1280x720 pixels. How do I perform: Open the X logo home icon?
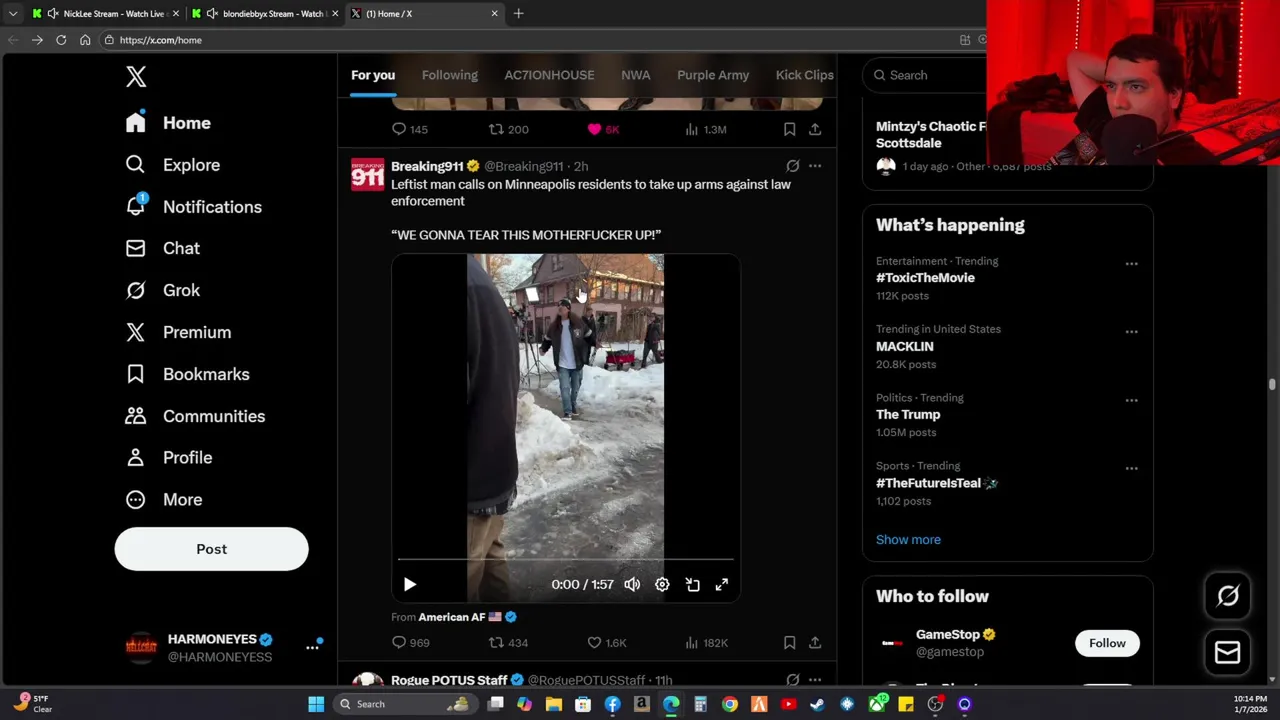coord(136,76)
